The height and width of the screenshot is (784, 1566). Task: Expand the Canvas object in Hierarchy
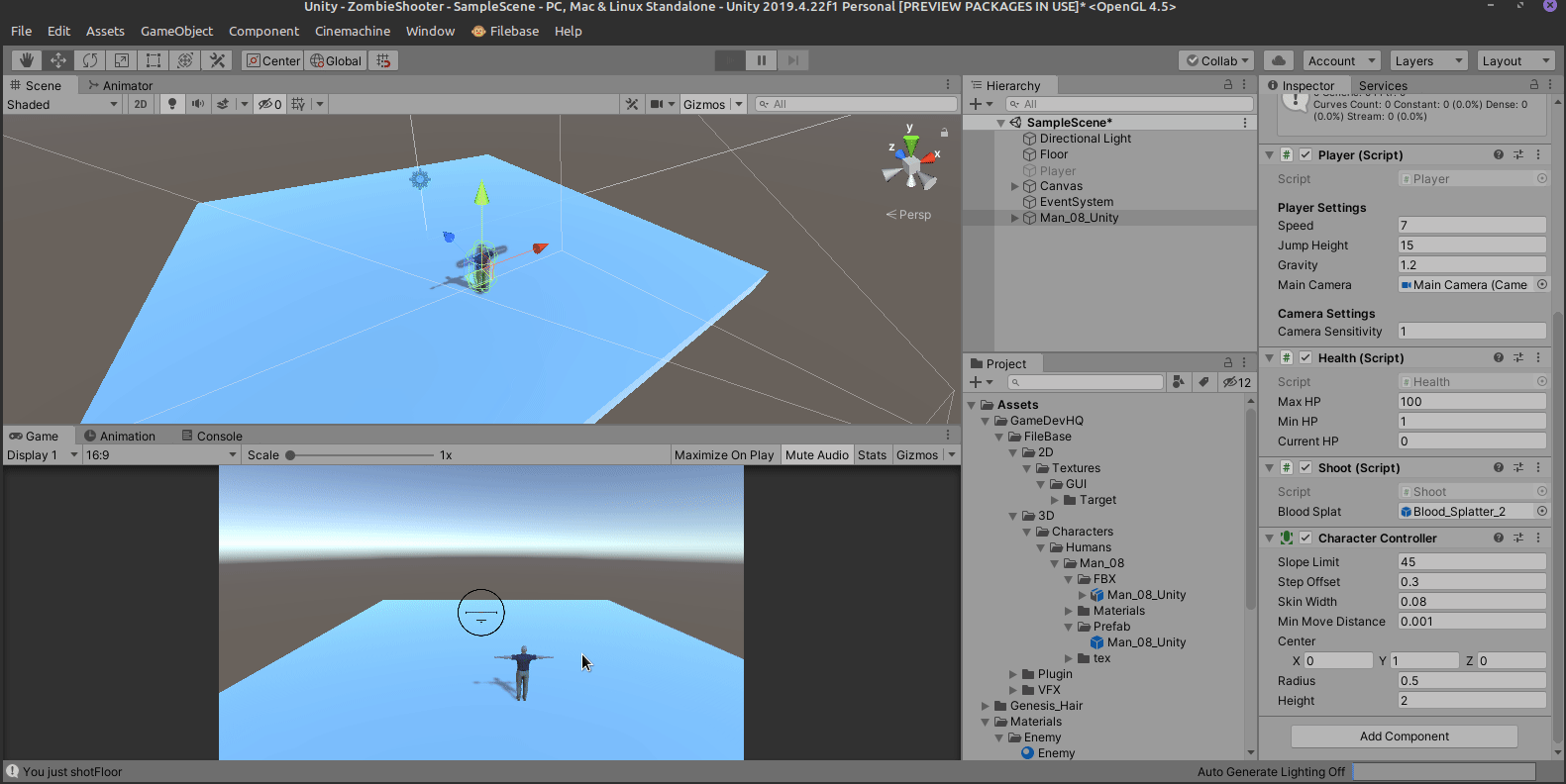[1014, 186]
